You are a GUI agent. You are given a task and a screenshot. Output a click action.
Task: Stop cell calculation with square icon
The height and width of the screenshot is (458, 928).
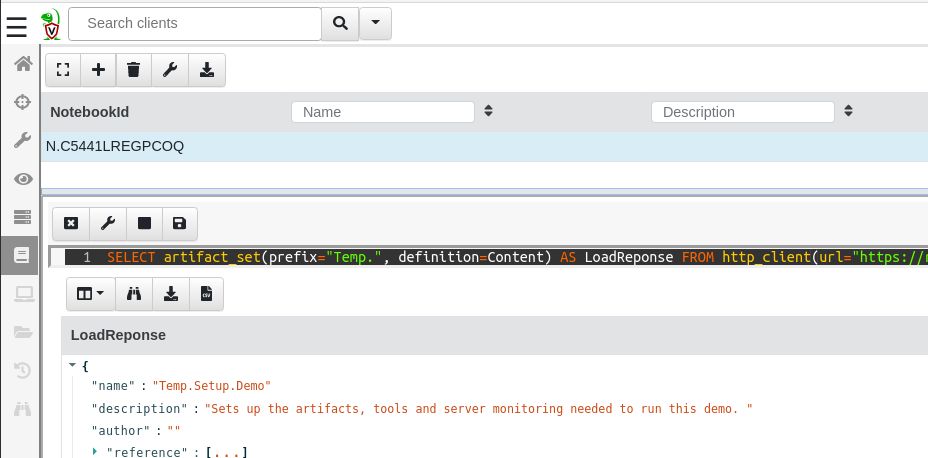(x=144, y=224)
